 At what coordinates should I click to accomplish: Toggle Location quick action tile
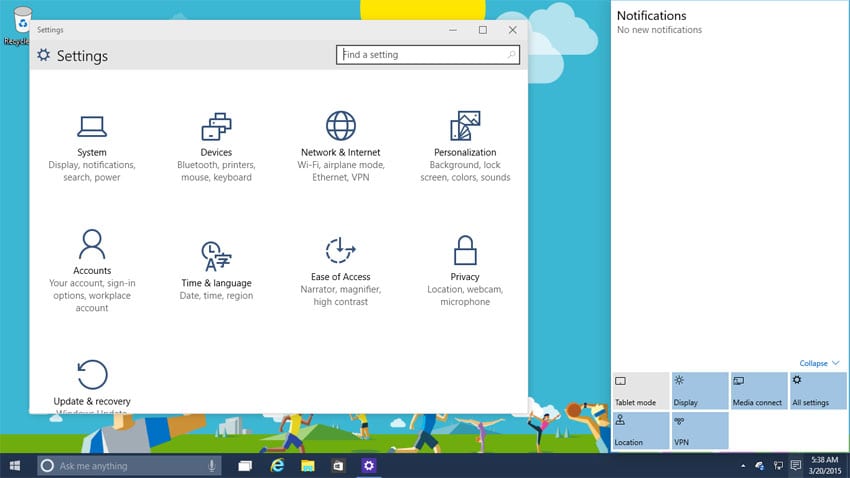[640, 430]
